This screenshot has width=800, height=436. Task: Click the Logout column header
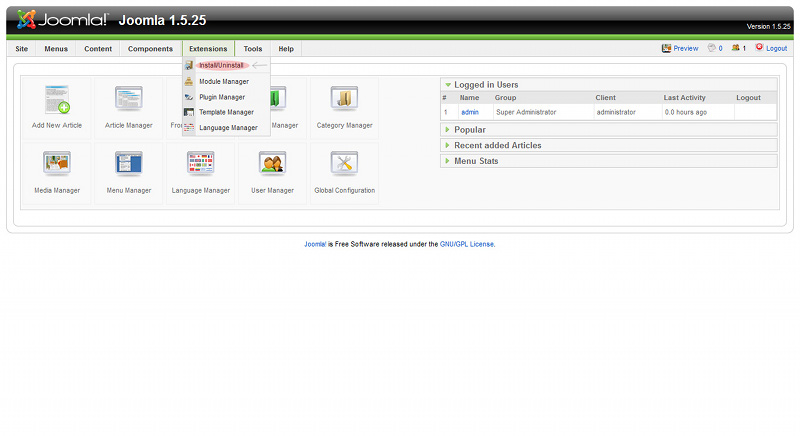coord(748,97)
